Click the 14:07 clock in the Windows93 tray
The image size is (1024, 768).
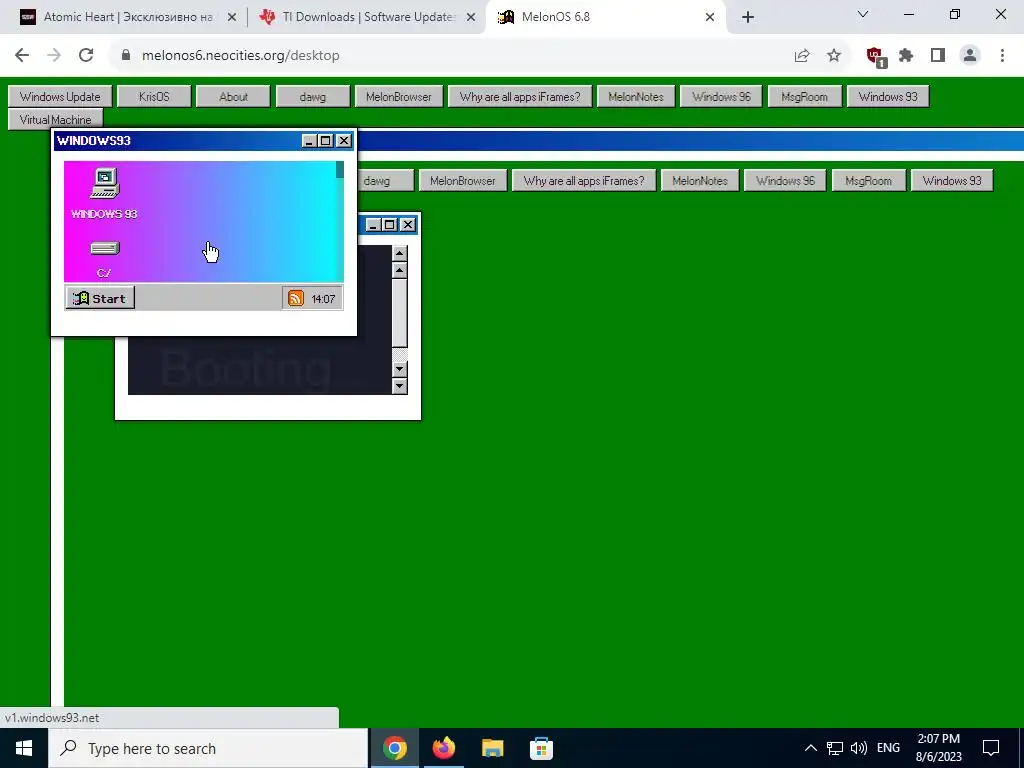tap(323, 299)
